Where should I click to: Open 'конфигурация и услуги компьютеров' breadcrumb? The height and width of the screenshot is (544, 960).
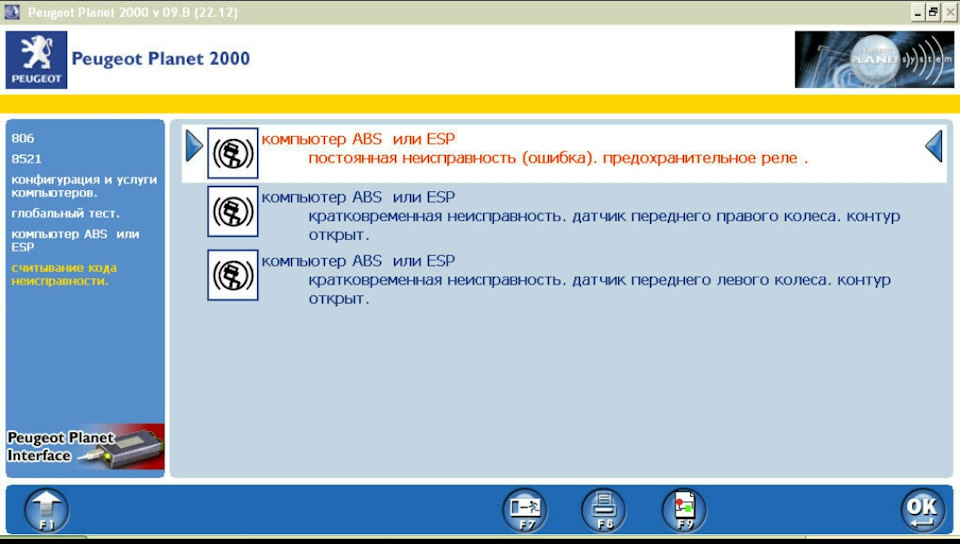tap(84, 186)
